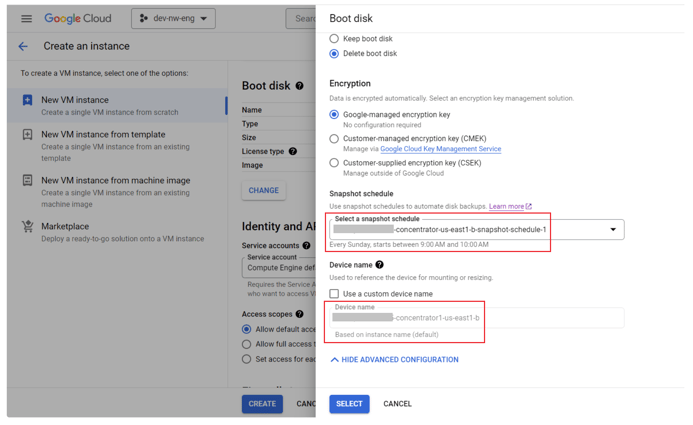Click the Device name input field

[476, 318]
